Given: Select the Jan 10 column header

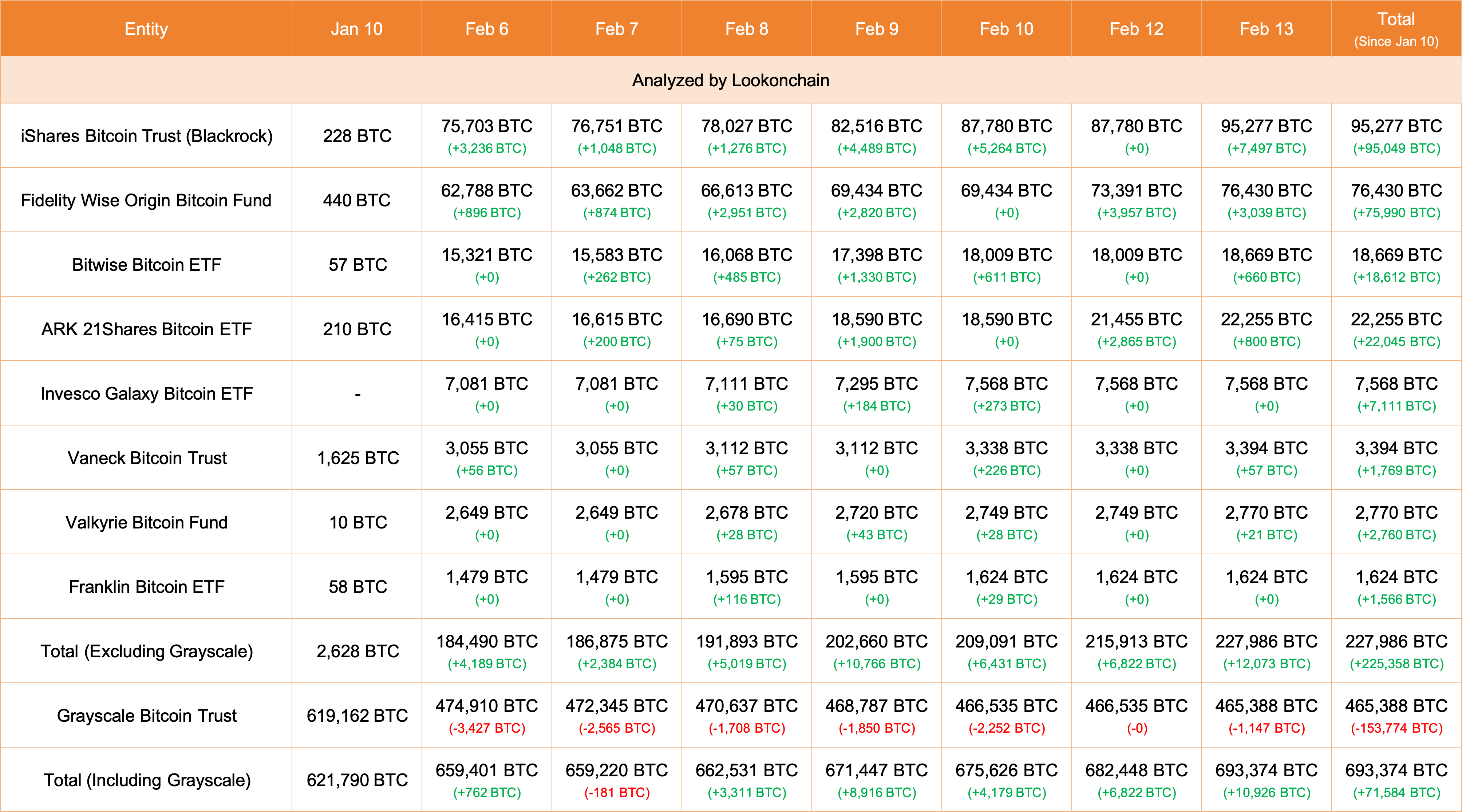Looking at the screenshot, I should click(x=356, y=29).
